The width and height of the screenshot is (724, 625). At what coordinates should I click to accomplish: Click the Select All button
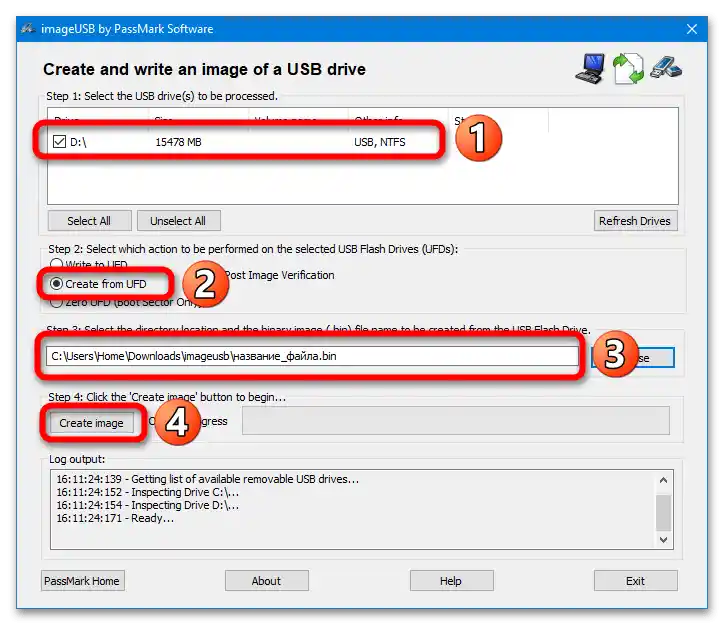tap(89, 221)
